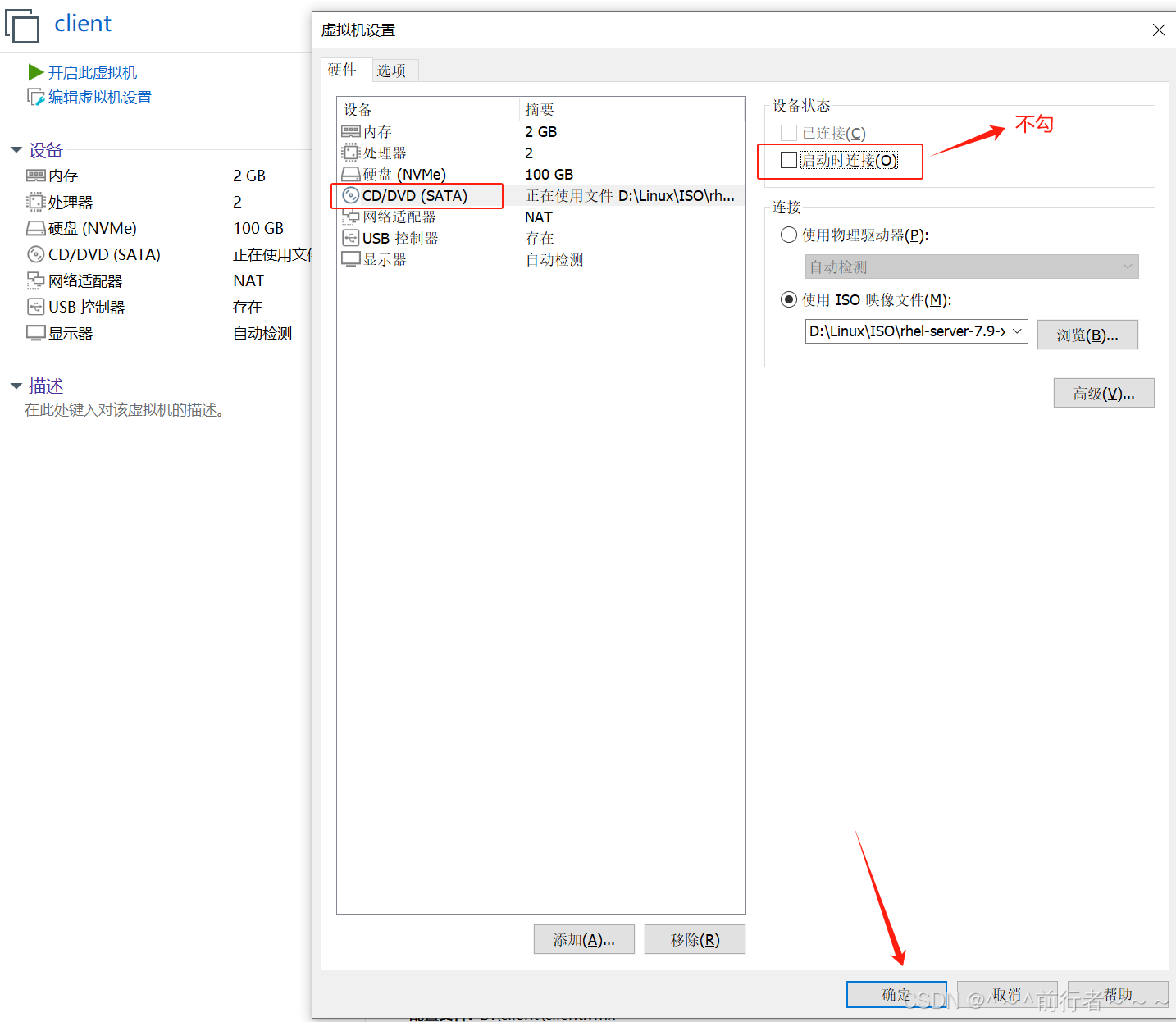Click the 显示器 display icon in the client panel

pos(35,333)
